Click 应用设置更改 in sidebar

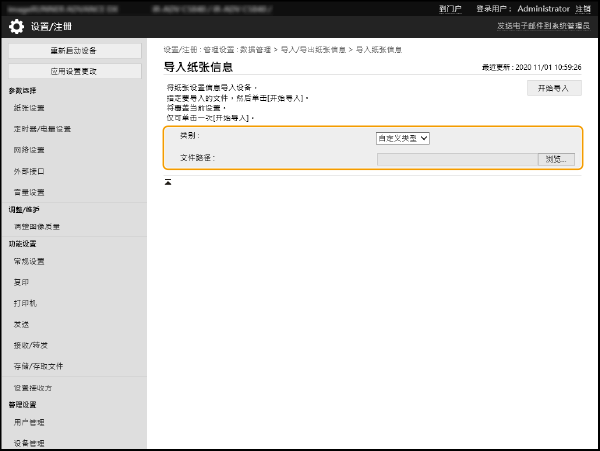(74, 72)
